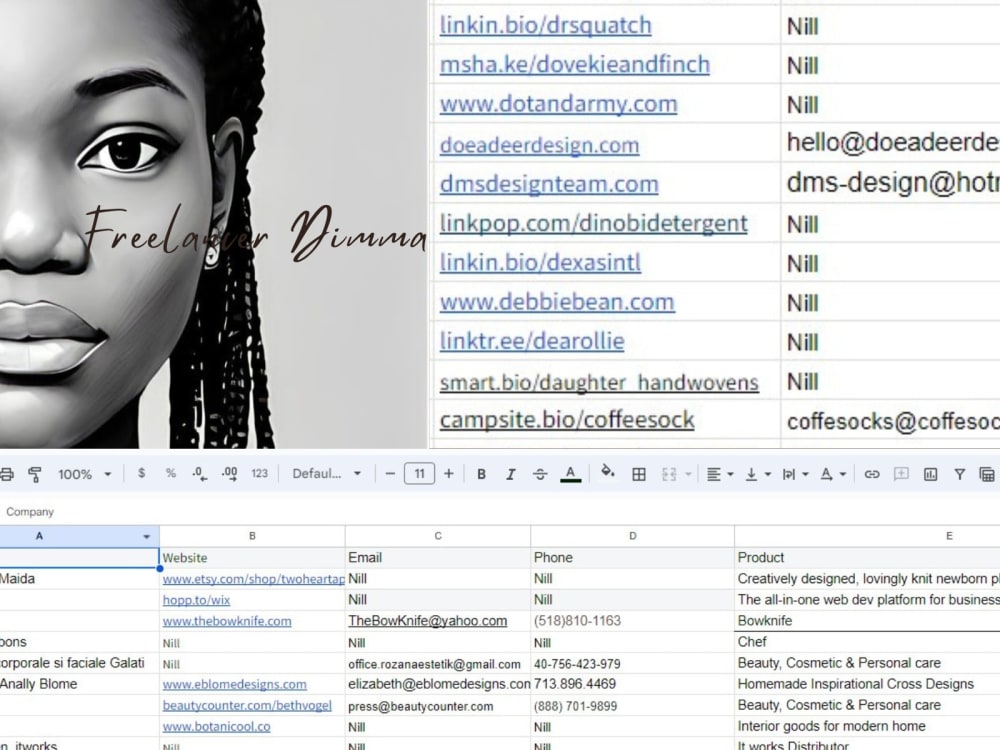Select column C header
This screenshot has width=1000, height=750.
pyautogui.click(x=438, y=536)
